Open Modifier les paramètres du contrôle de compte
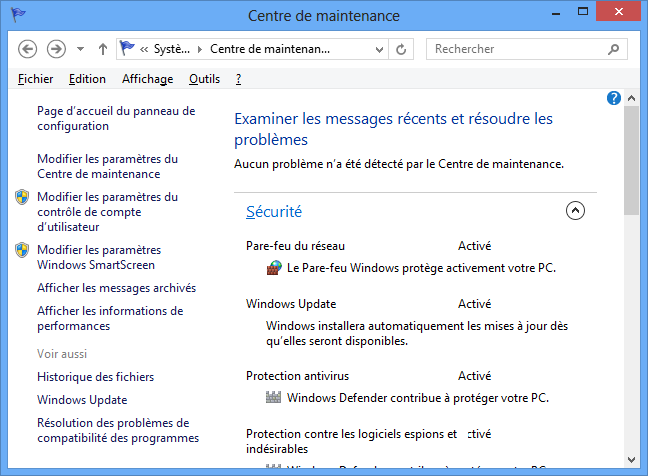The image size is (648, 476). coord(107,212)
